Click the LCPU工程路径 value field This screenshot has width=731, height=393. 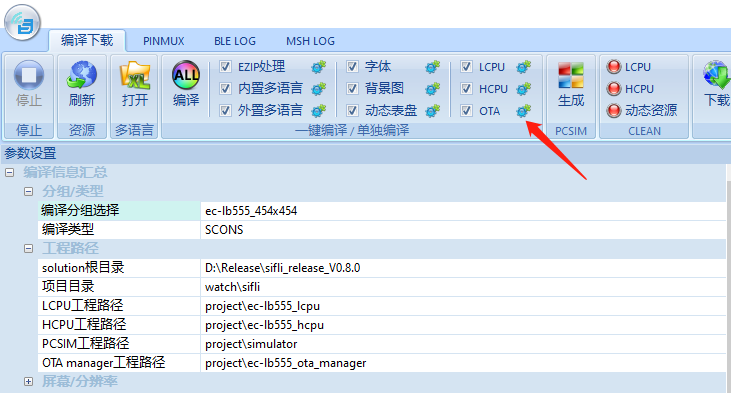pyautogui.click(x=463, y=306)
